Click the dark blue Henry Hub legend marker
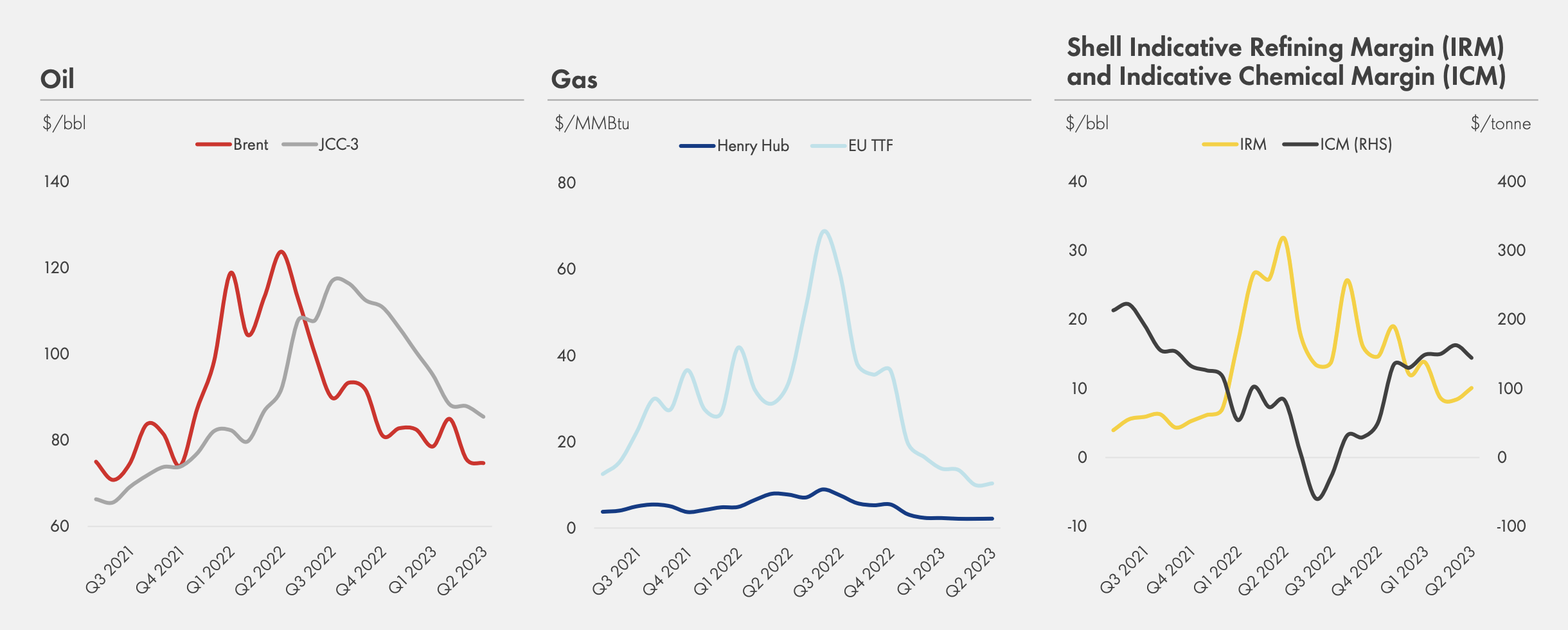This screenshot has height=630, width=1568. click(697, 146)
